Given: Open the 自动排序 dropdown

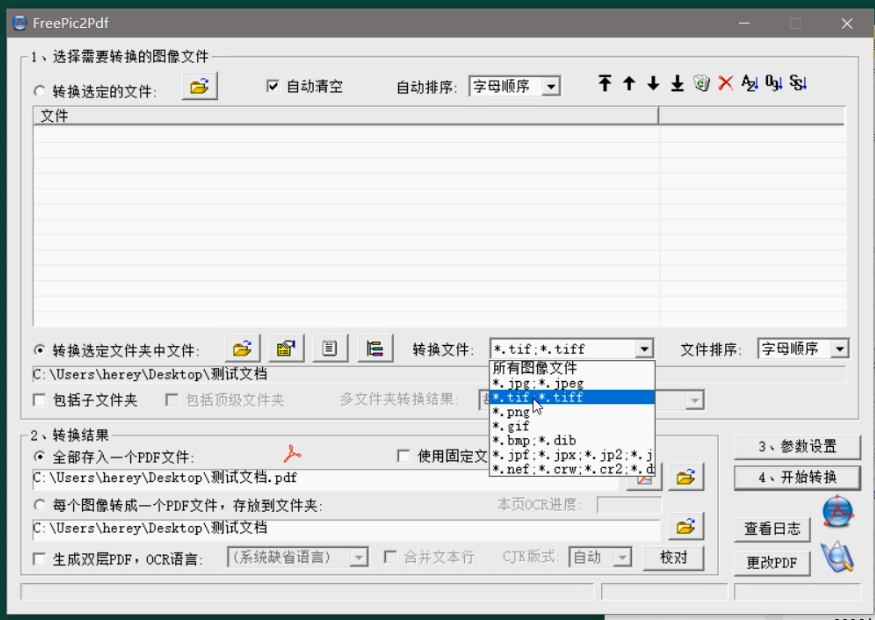Looking at the screenshot, I should [551, 86].
